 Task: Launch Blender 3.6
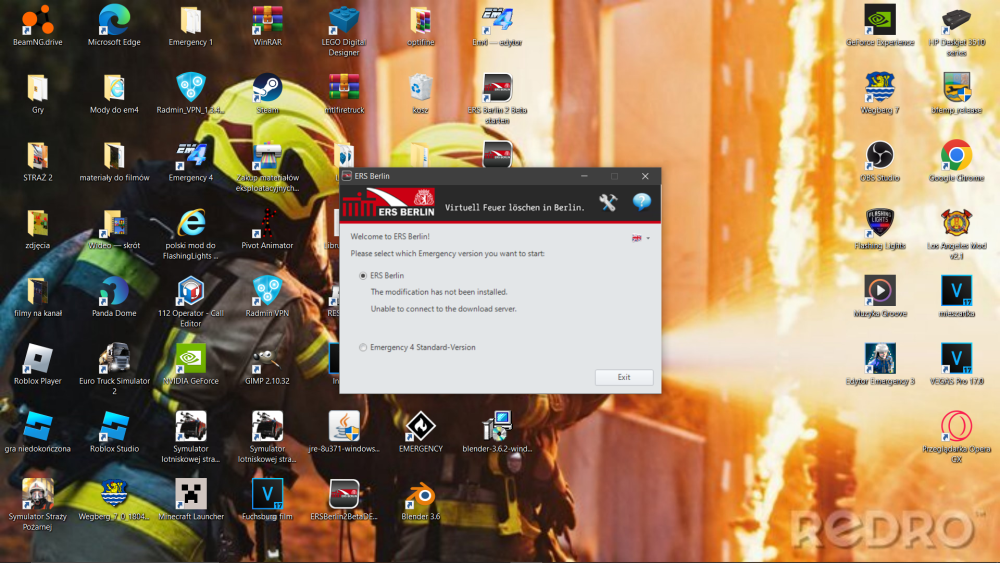pos(420,500)
